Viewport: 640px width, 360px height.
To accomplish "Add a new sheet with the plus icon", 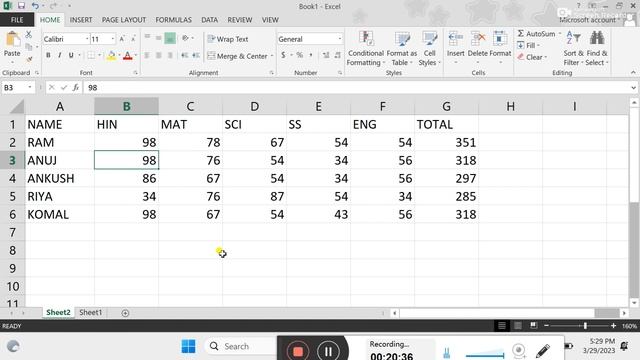I will pos(125,313).
